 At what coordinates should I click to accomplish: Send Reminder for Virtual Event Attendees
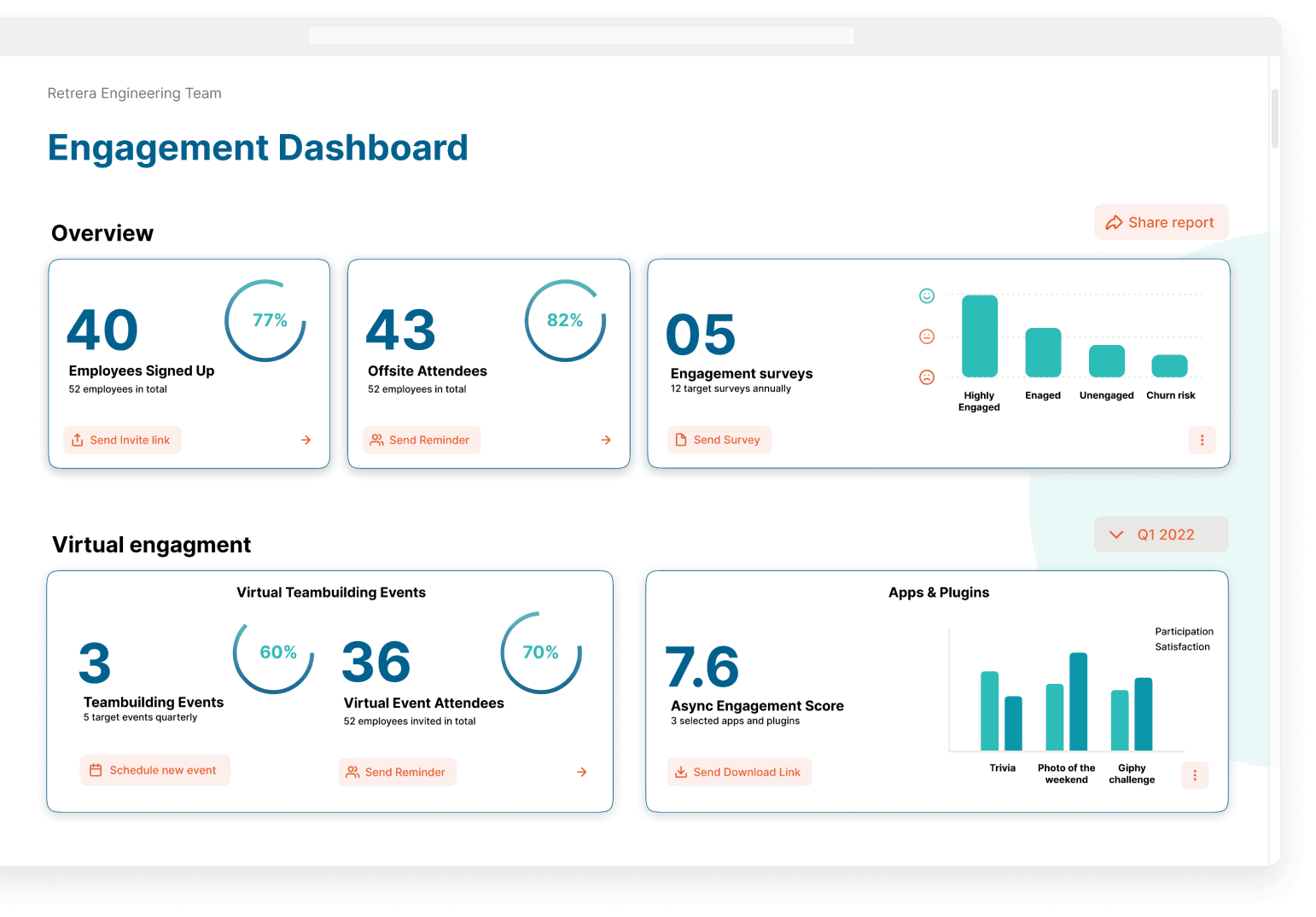pyautogui.click(x=397, y=772)
